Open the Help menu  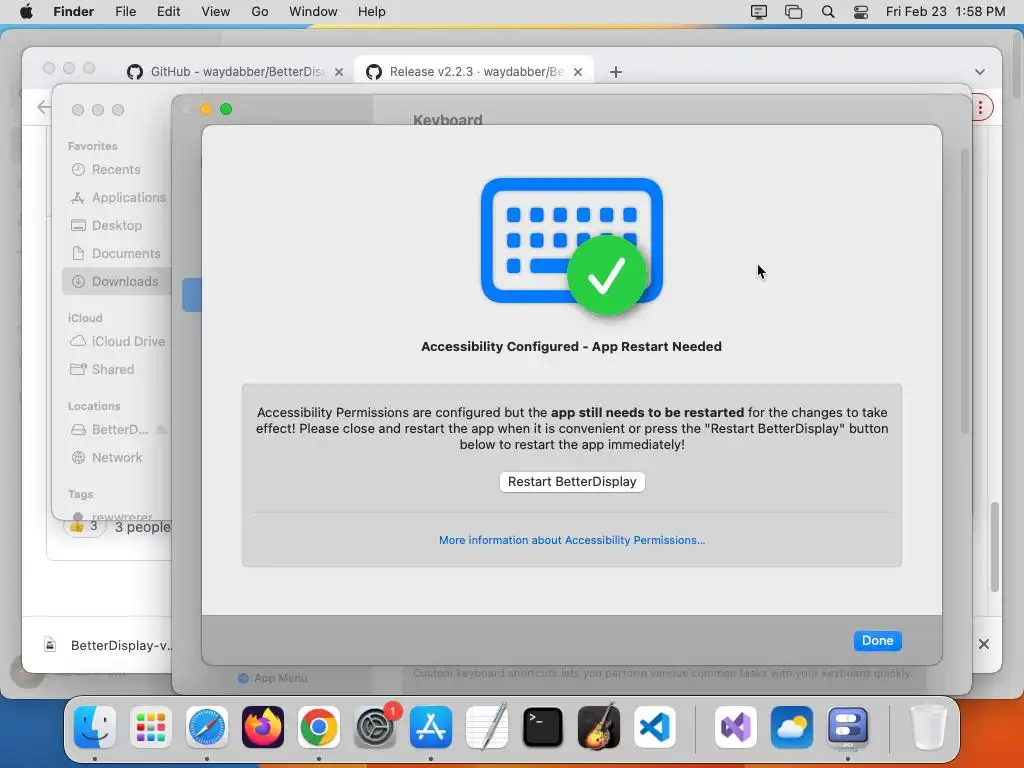[x=372, y=12]
